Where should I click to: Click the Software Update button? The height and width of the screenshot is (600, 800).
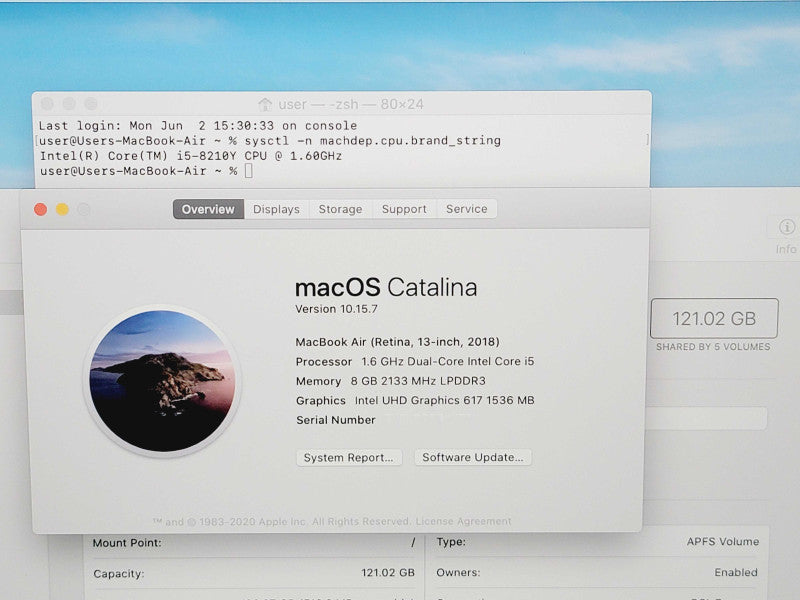472,457
